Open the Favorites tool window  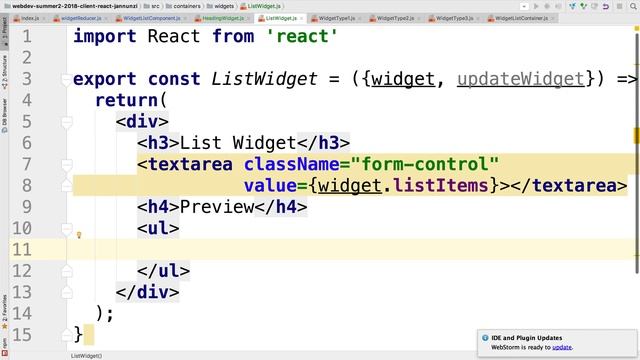click(x=4, y=312)
